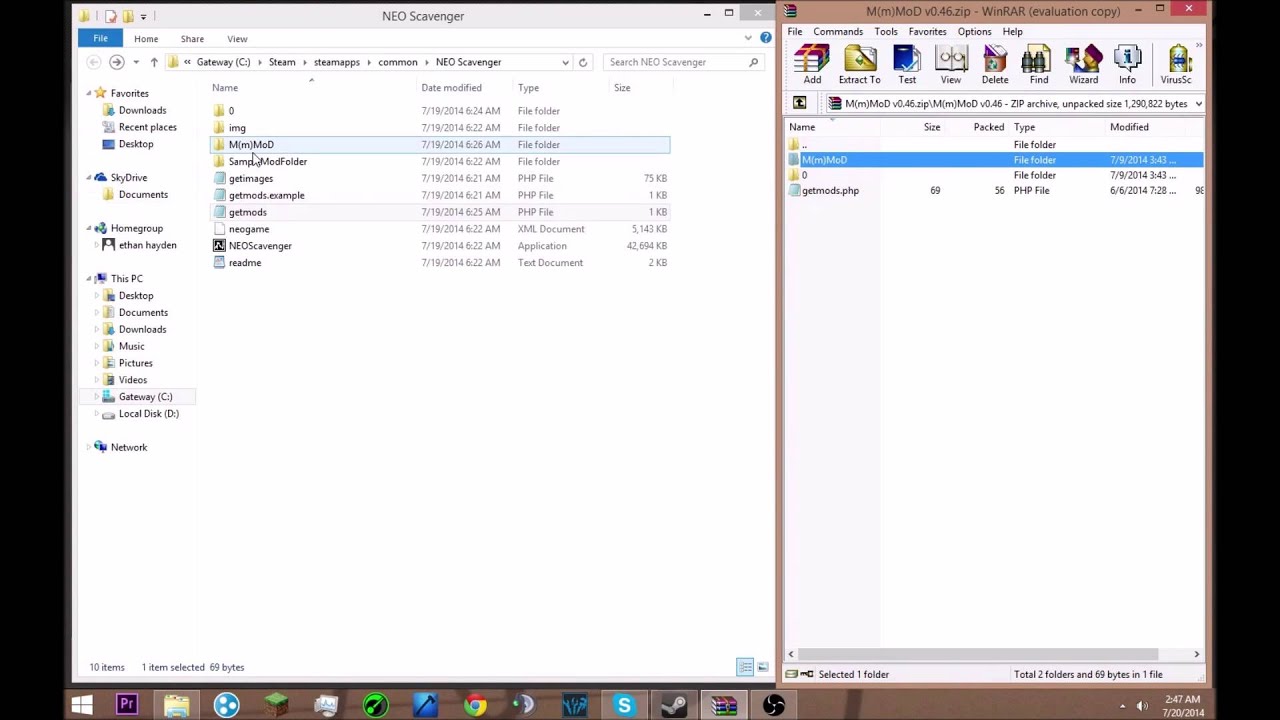The width and height of the screenshot is (1280, 720).
Task: Select the NEOScavenger application file
Action: (x=260, y=246)
